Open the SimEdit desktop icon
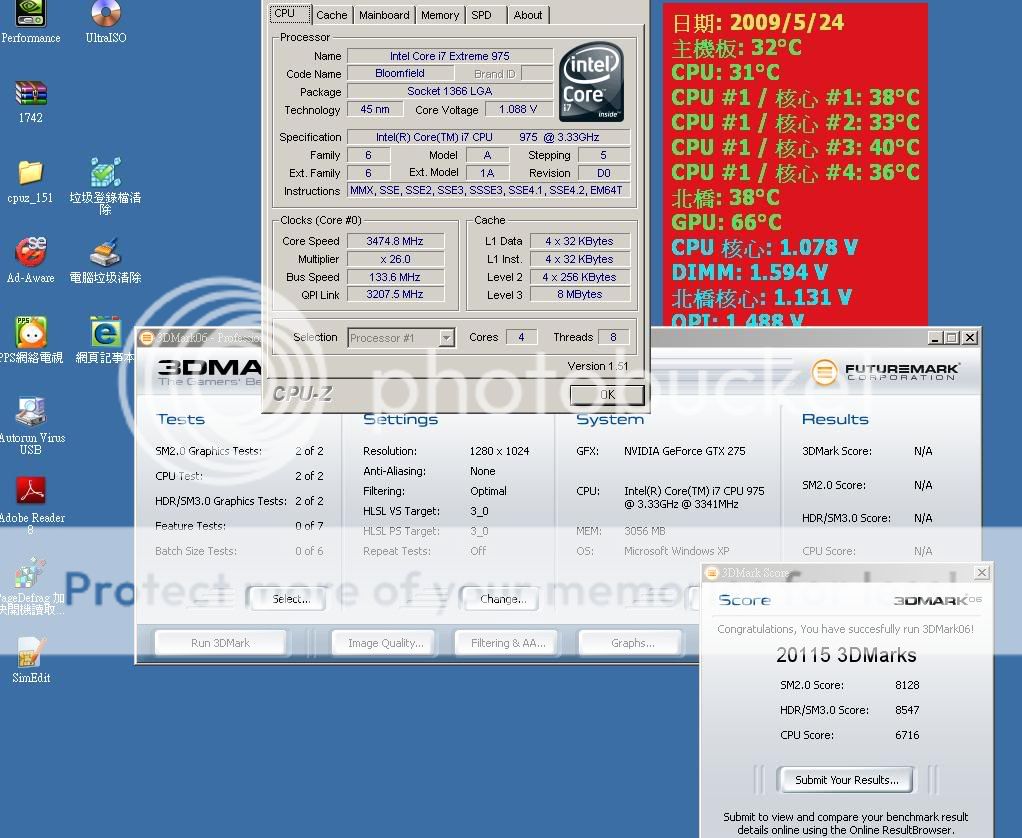Screen dimensions: 1022x838 pyautogui.click(x=31, y=660)
